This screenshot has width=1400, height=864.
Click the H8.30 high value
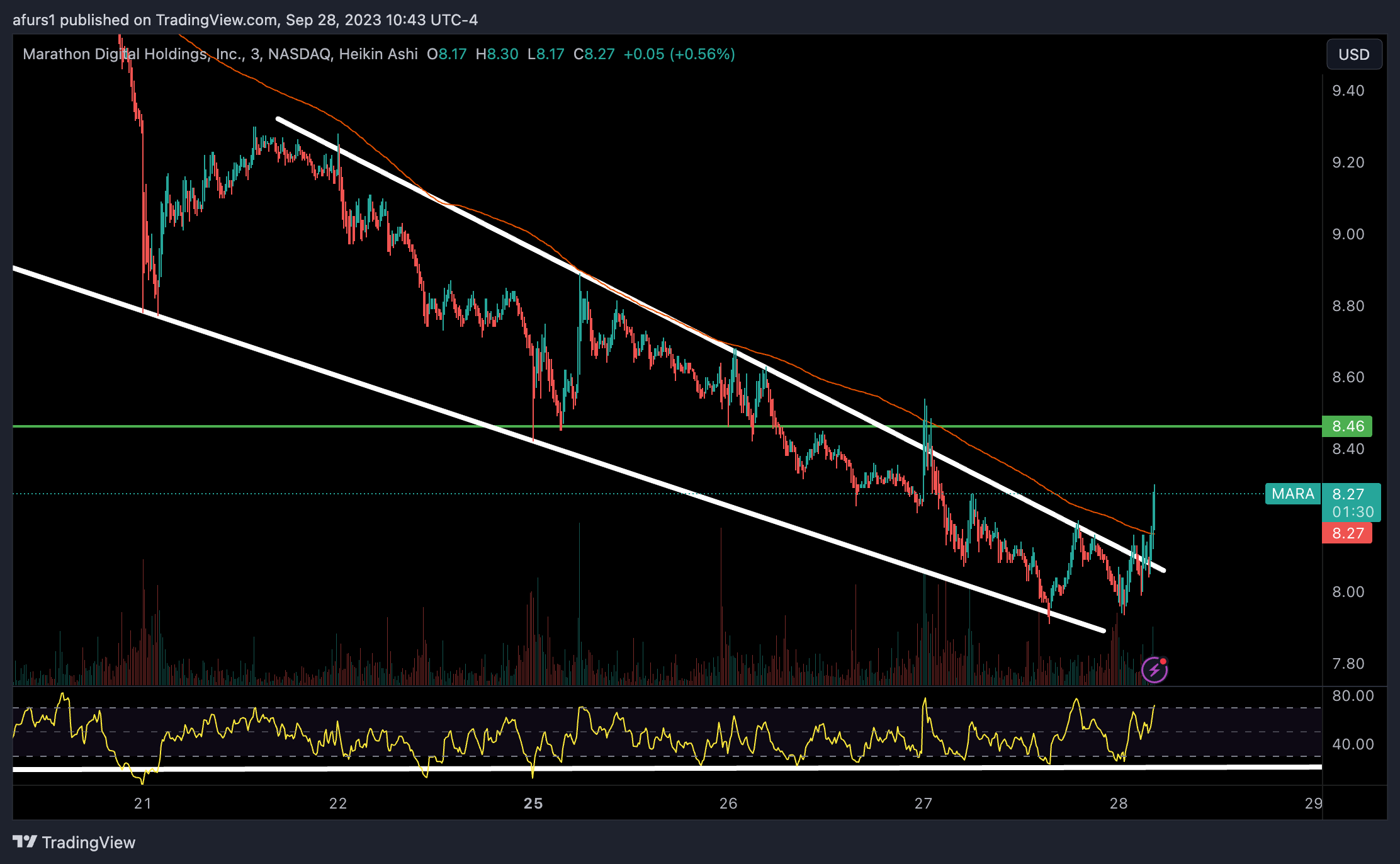pyautogui.click(x=497, y=54)
